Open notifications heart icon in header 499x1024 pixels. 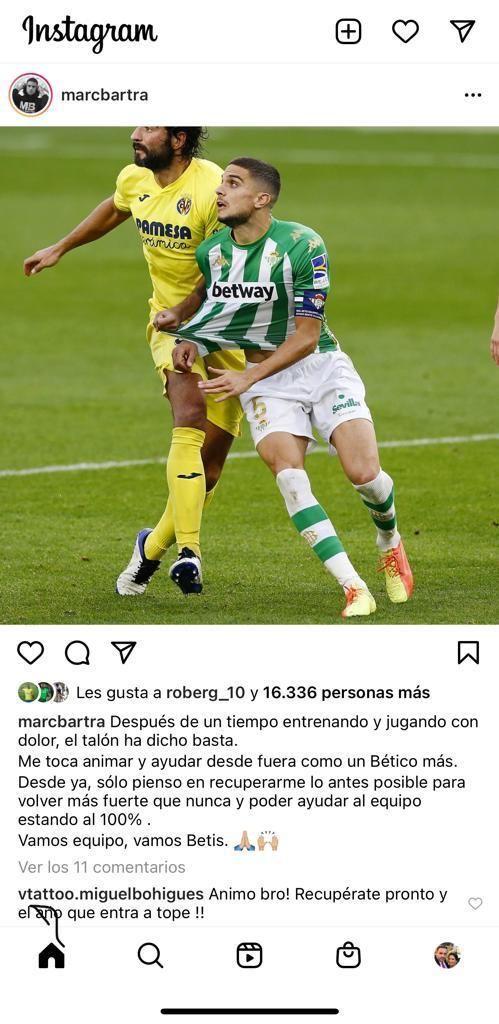coord(405,31)
